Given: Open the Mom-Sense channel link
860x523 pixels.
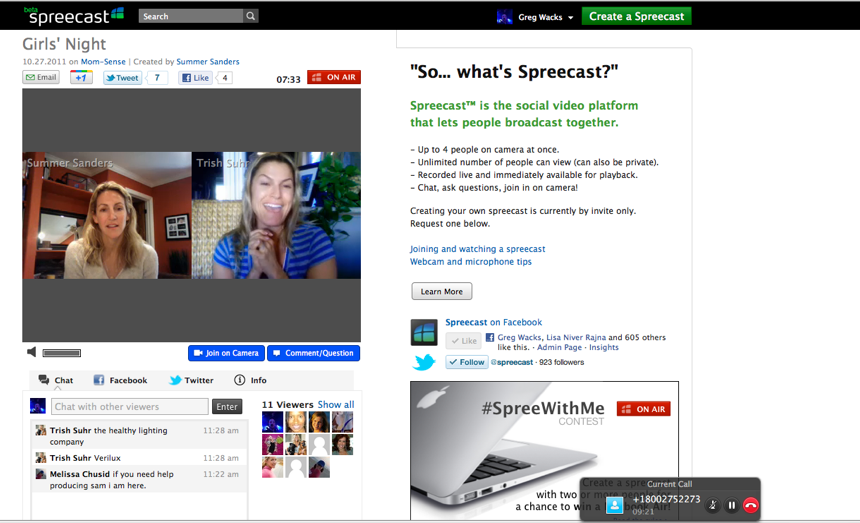Looking at the screenshot, I should point(103,61).
